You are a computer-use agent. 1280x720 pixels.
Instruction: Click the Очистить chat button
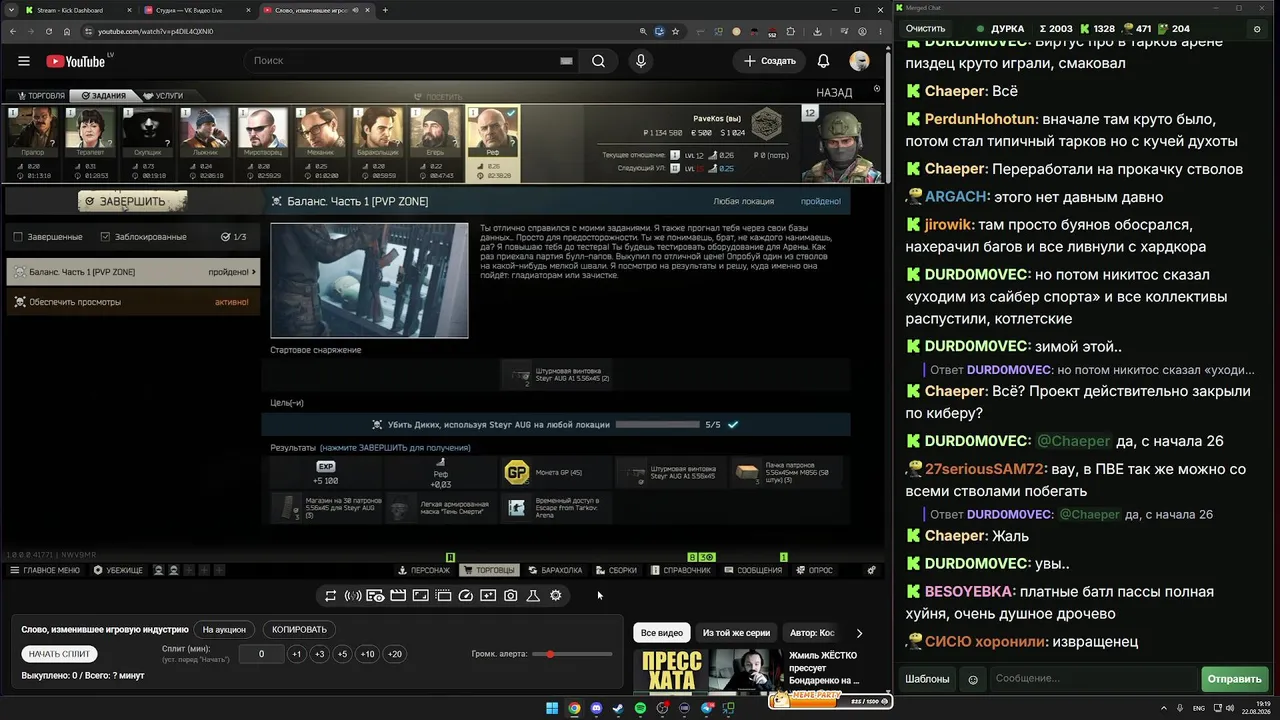(x=925, y=29)
